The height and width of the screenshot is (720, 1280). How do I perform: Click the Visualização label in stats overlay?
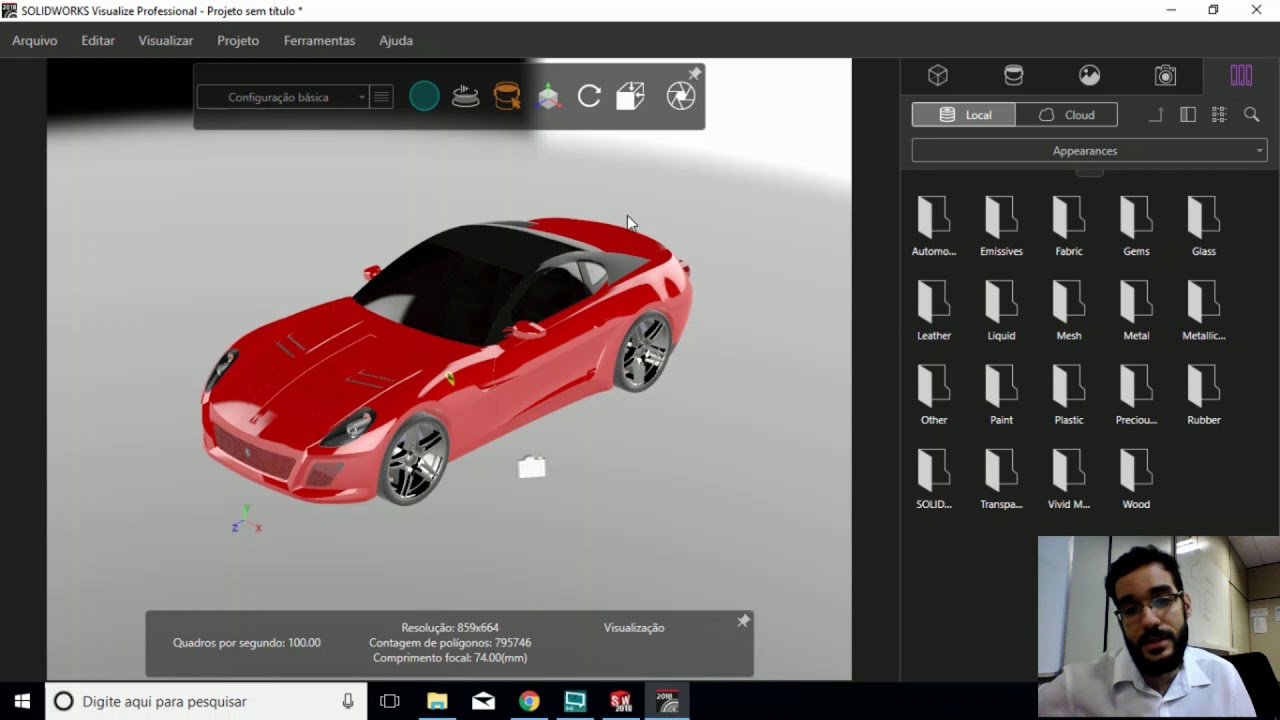634,628
